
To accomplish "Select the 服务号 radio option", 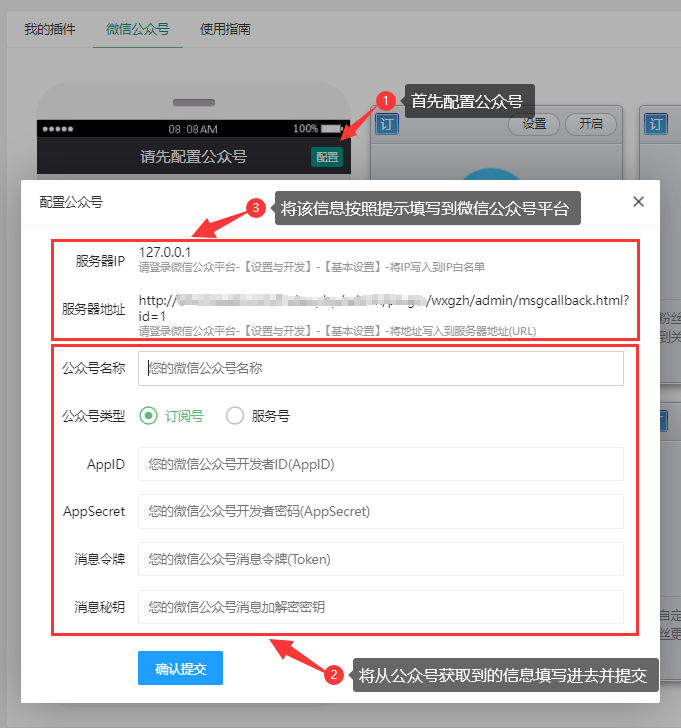I will pyautogui.click(x=258, y=416).
